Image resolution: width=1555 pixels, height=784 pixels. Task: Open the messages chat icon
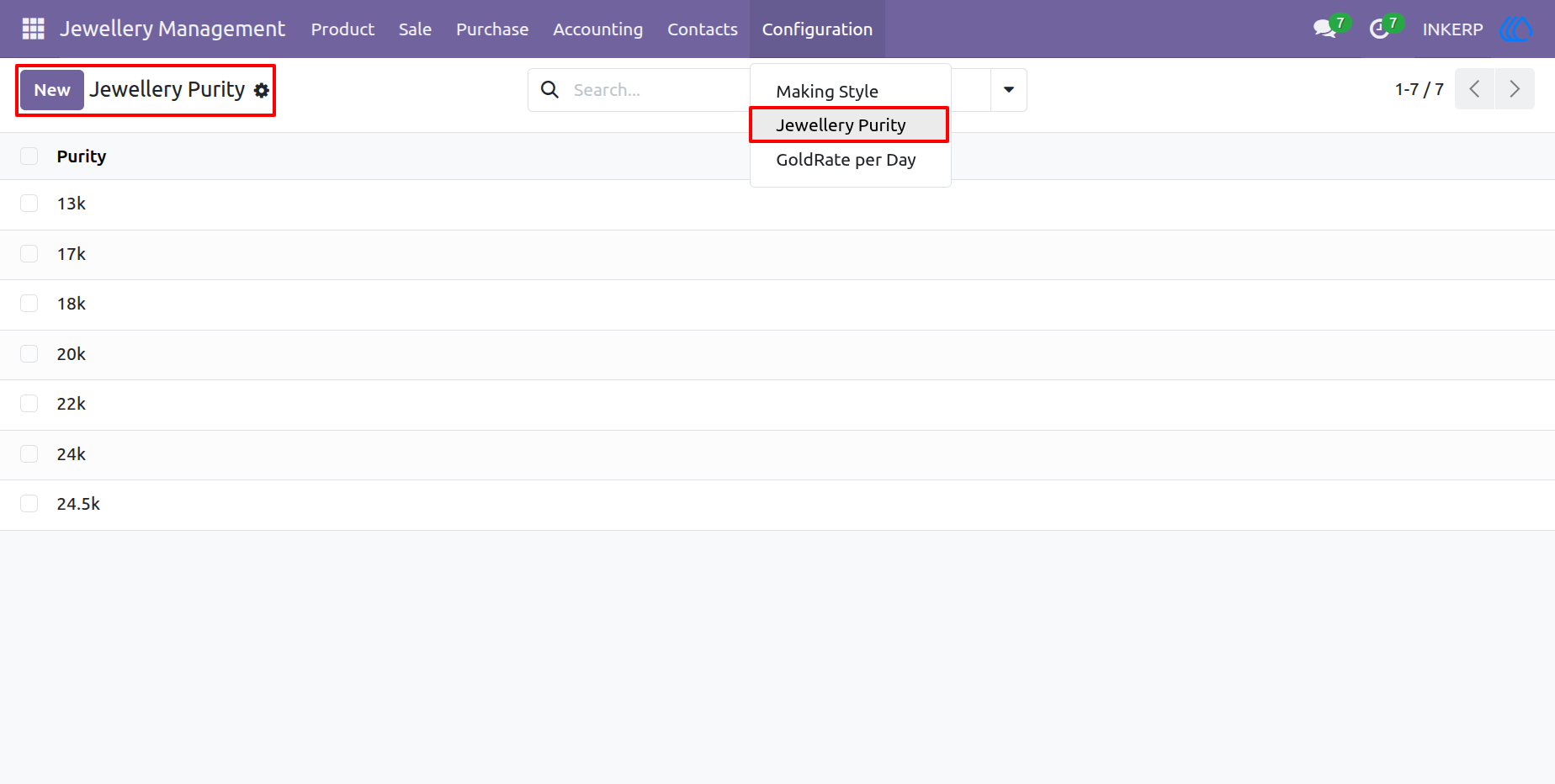pos(1325,29)
